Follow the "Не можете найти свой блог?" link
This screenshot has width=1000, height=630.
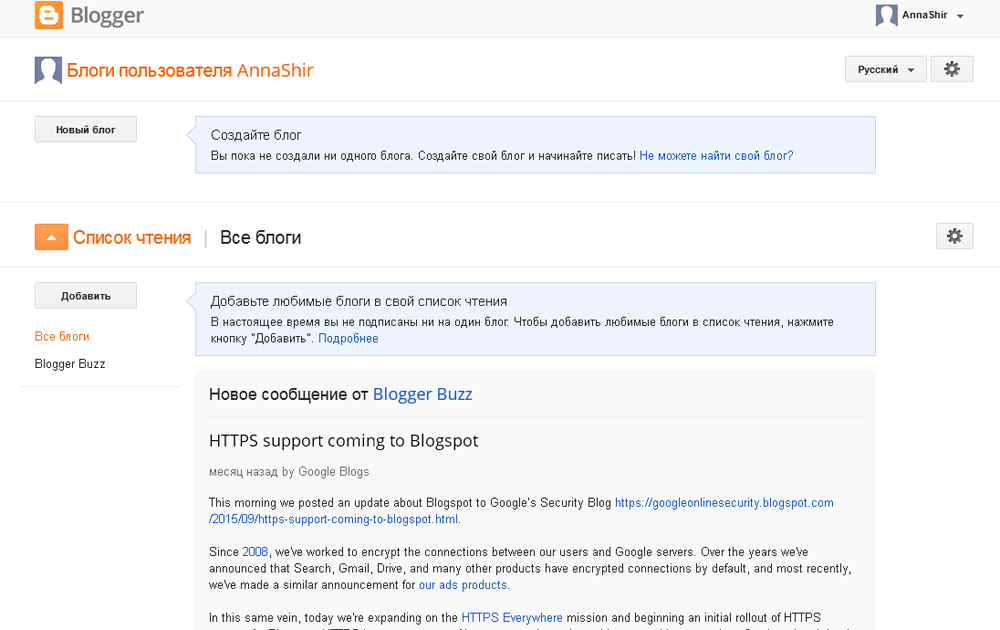pos(716,156)
